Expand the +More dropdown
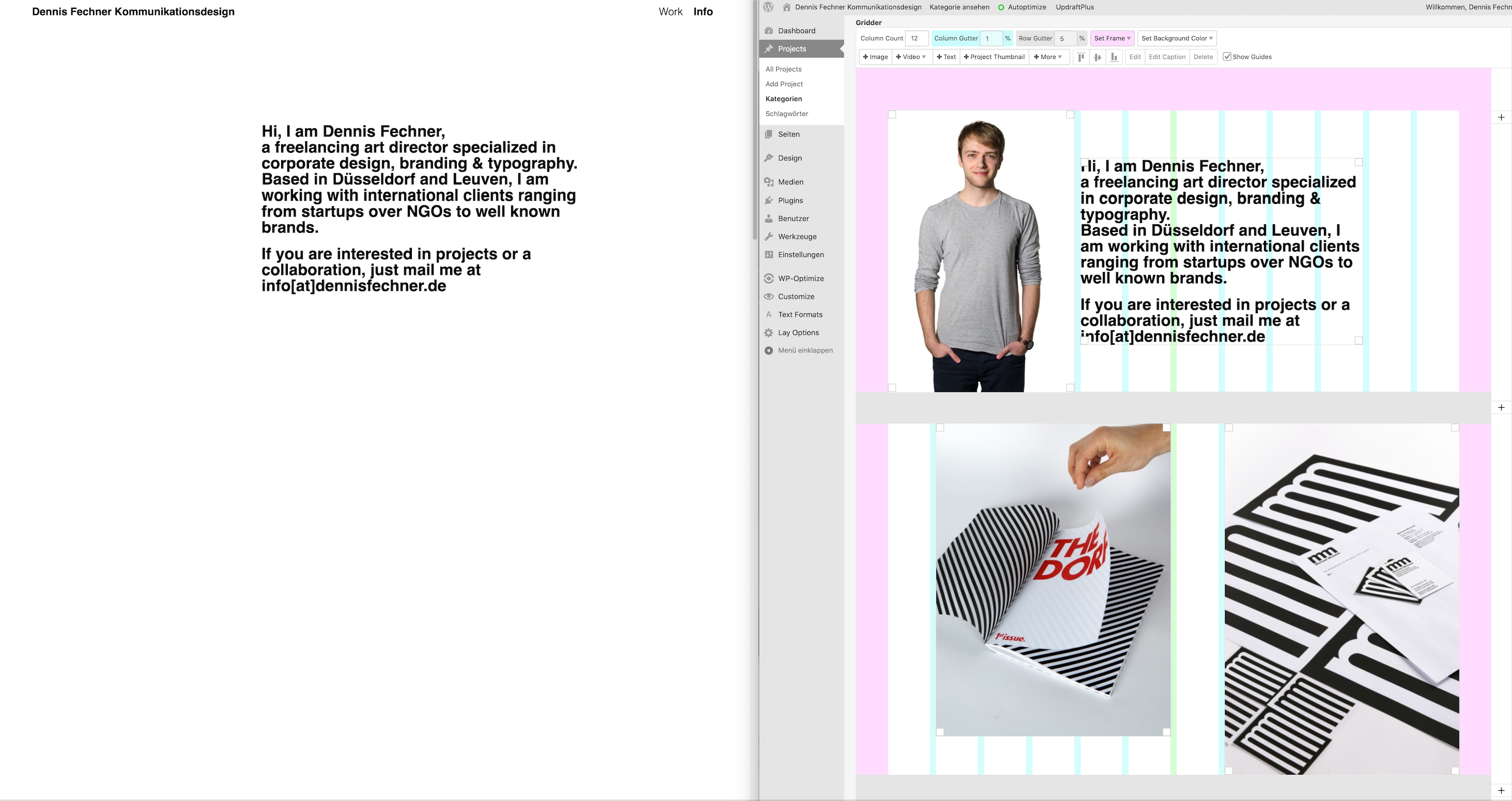Image resolution: width=1512 pixels, height=801 pixels. click(x=1048, y=57)
